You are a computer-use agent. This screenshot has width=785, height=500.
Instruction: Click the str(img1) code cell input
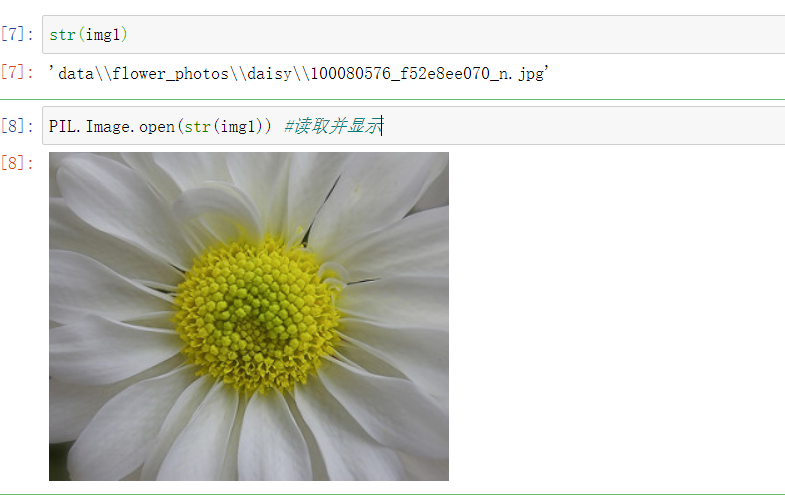pos(414,35)
